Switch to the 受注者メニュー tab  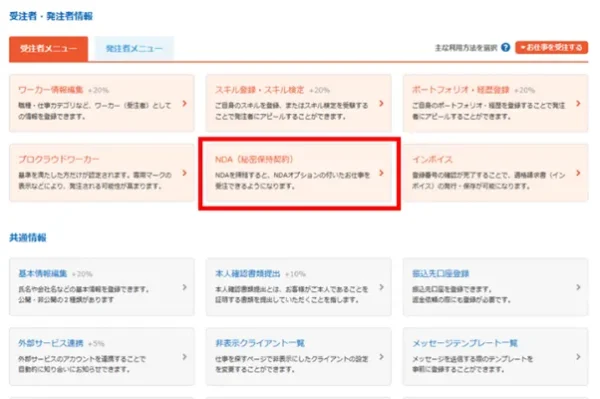49,49
